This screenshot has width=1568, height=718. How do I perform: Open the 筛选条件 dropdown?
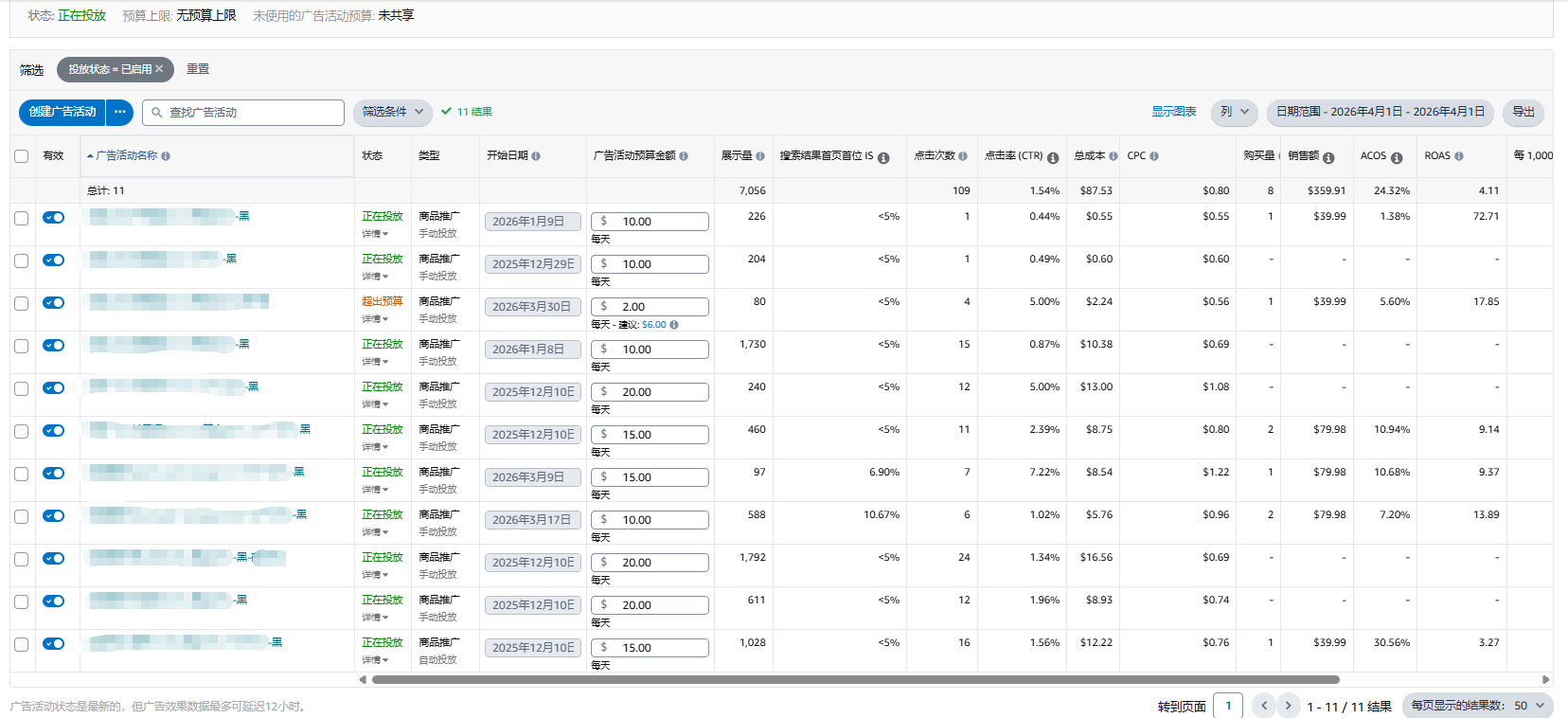[x=392, y=112]
